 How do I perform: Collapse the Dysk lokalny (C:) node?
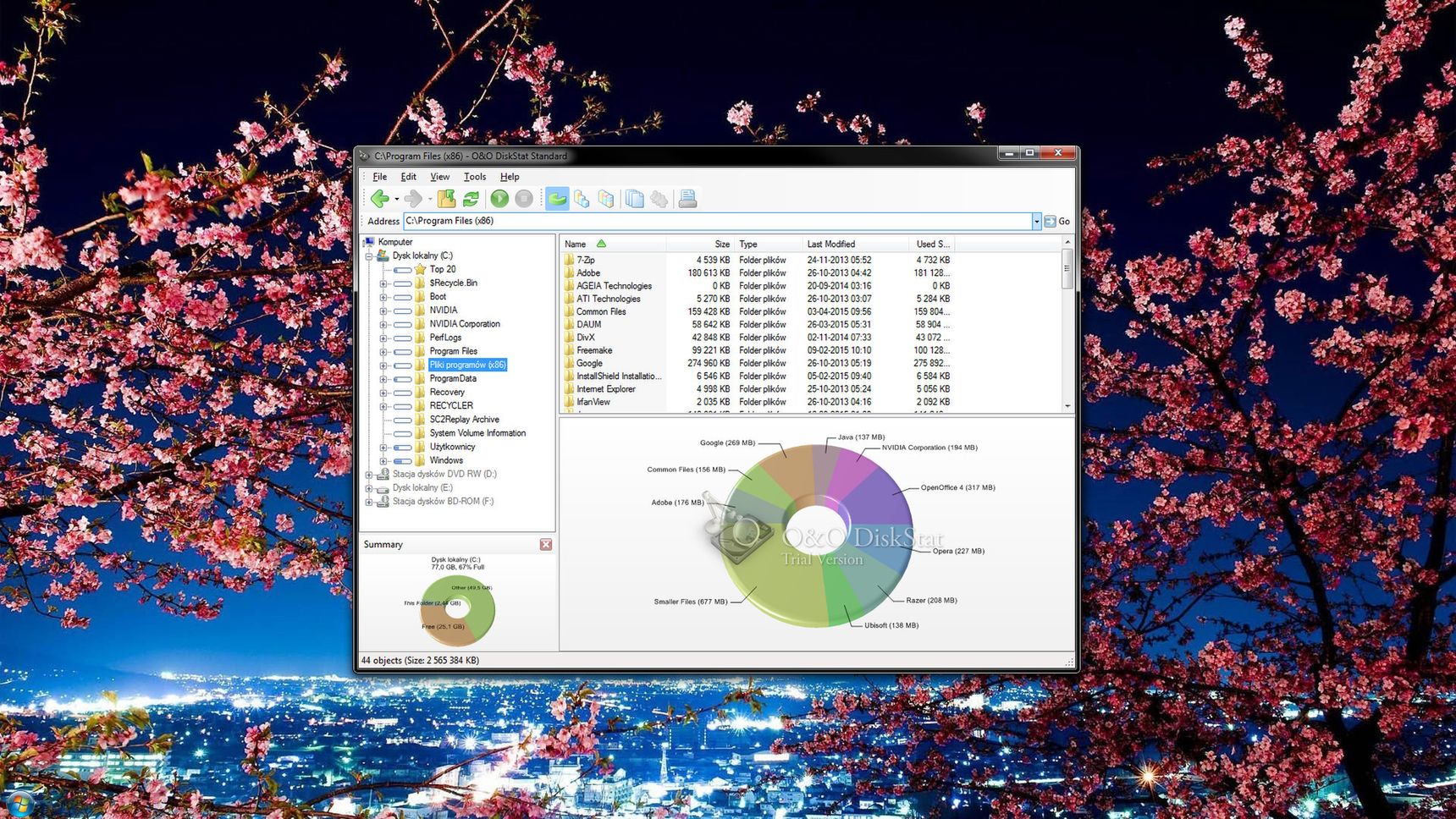pos(369,256)
